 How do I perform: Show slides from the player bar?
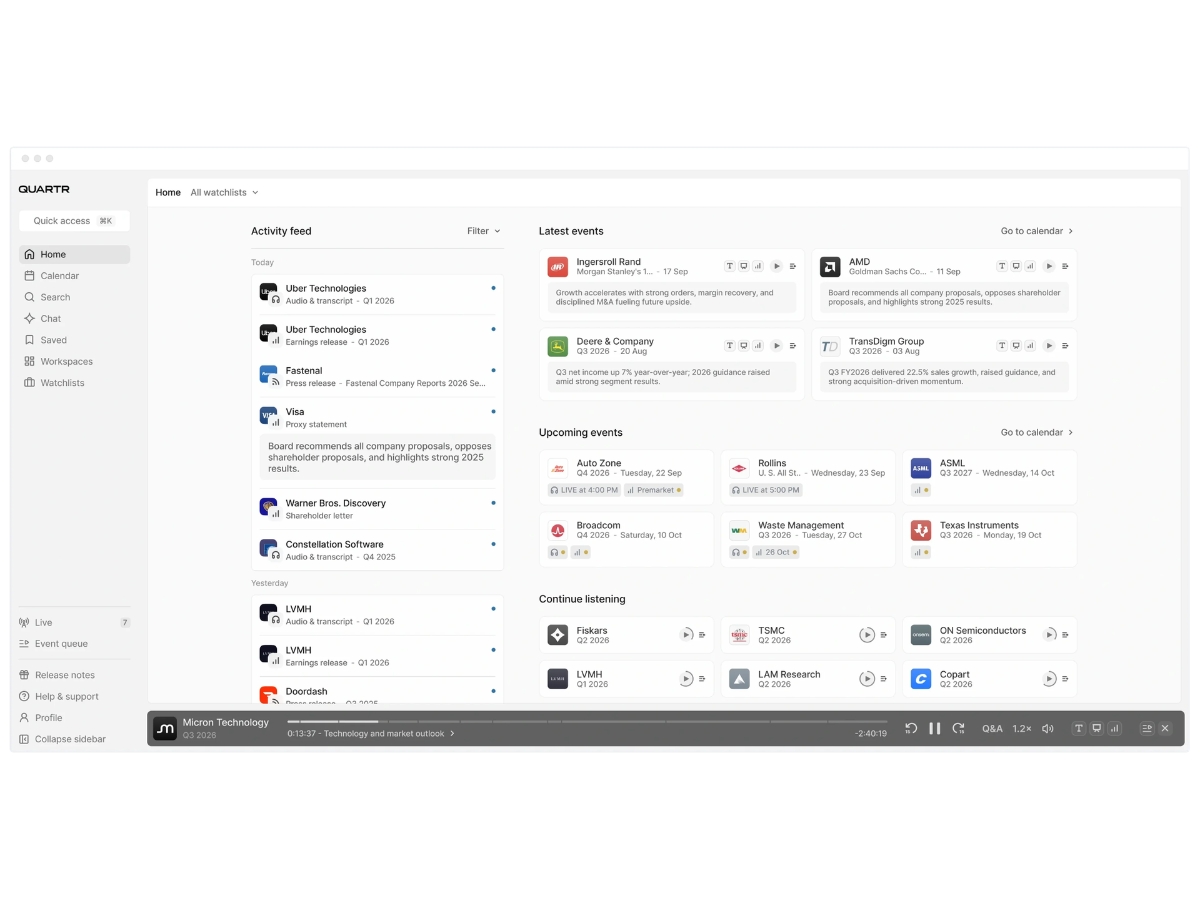click(x=1097, y=729)
